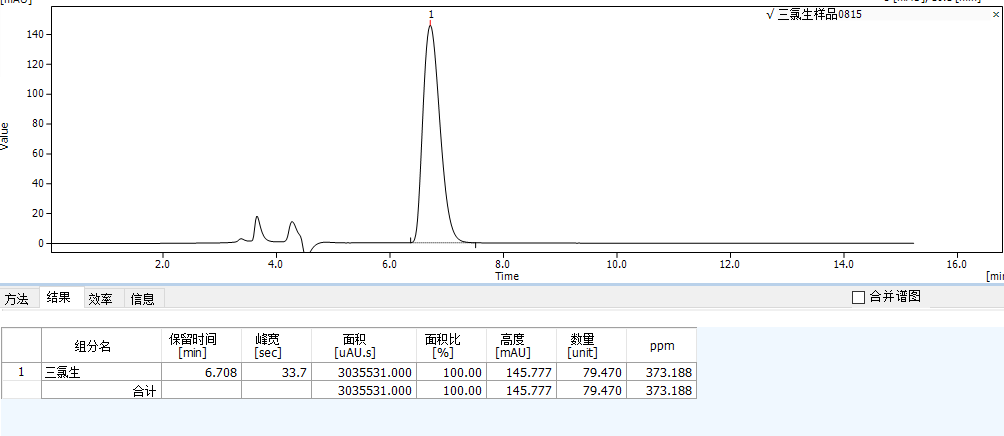The width and height of the screenshot is (1004, 436).
Task: Click the peak number 1 marker
Action: click(x=430, y=15)
